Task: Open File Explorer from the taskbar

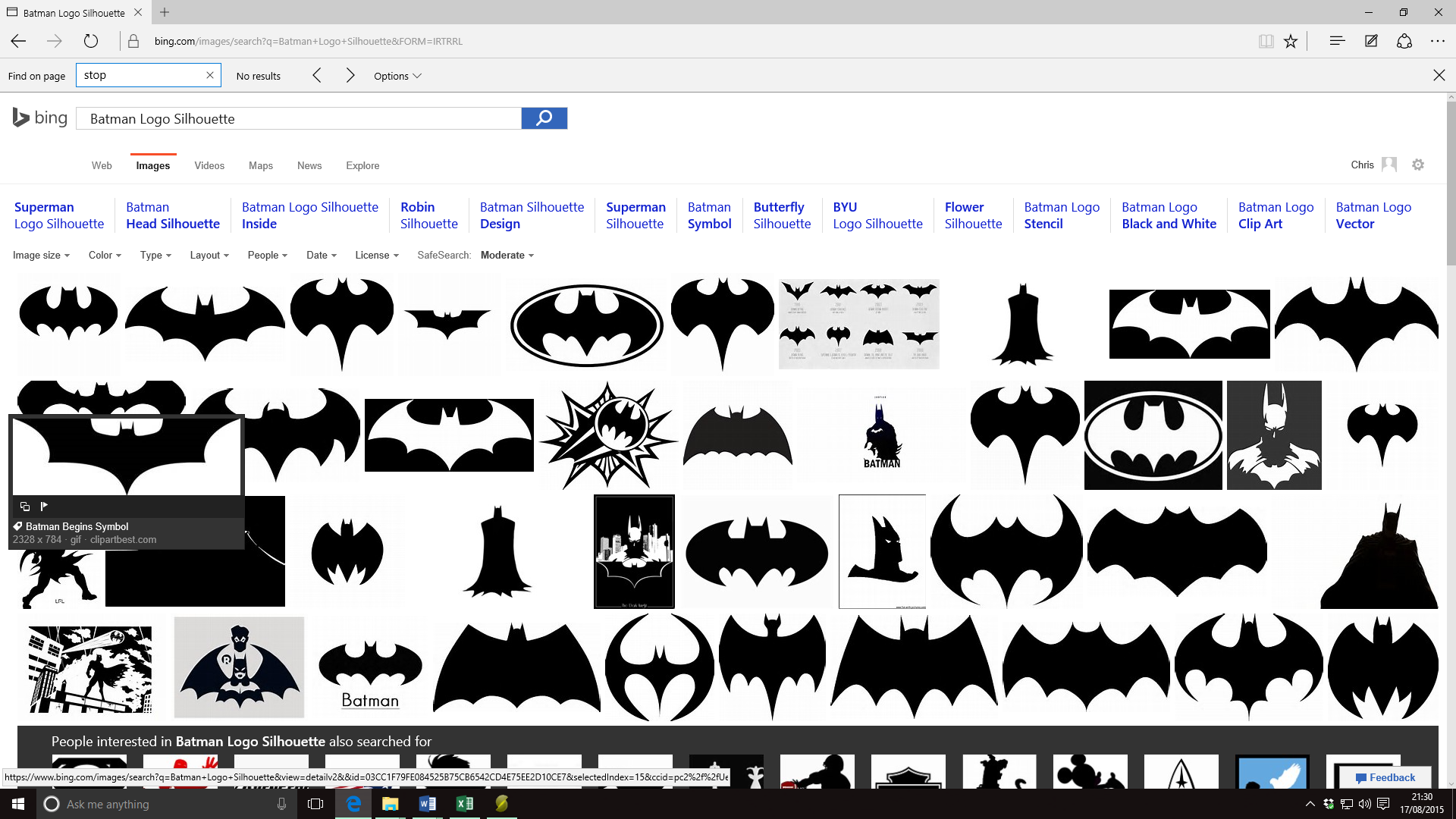Action: click(391, 804)
